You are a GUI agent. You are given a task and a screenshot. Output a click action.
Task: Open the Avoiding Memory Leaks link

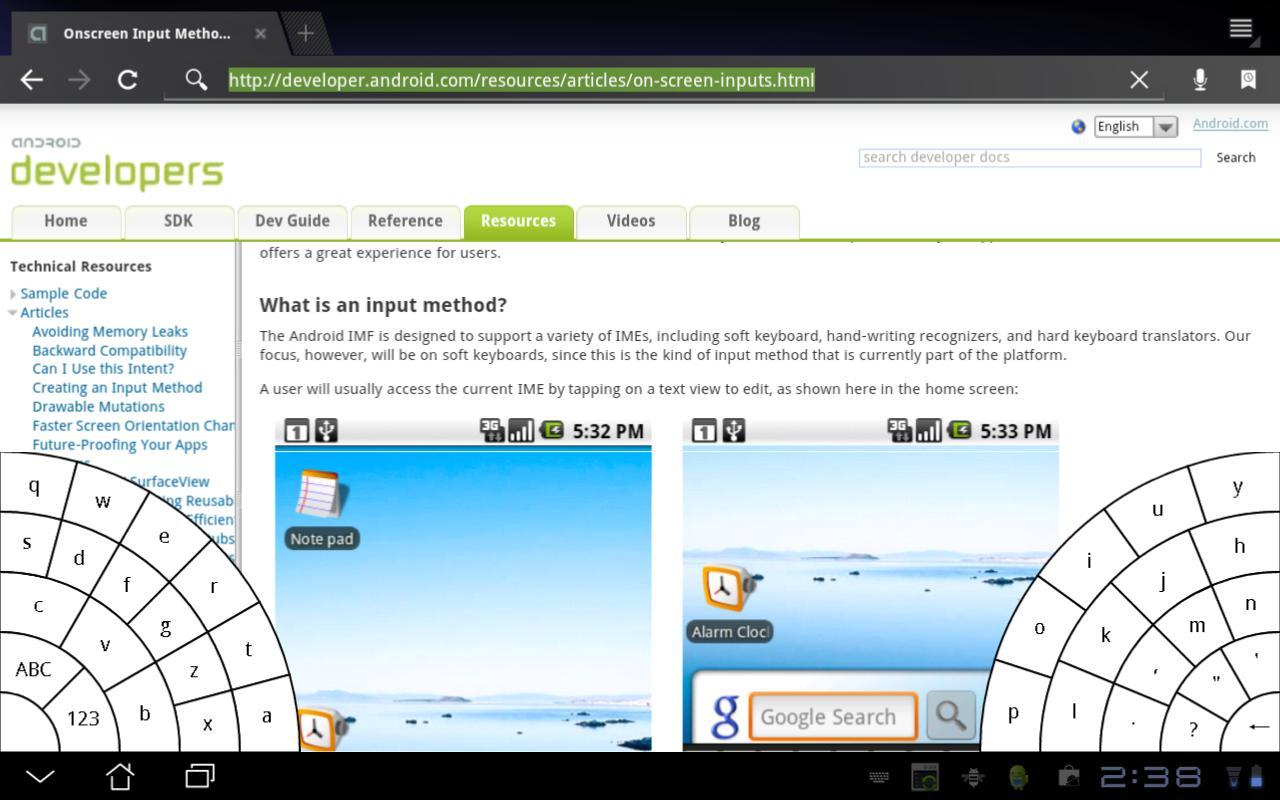point(110,331)
